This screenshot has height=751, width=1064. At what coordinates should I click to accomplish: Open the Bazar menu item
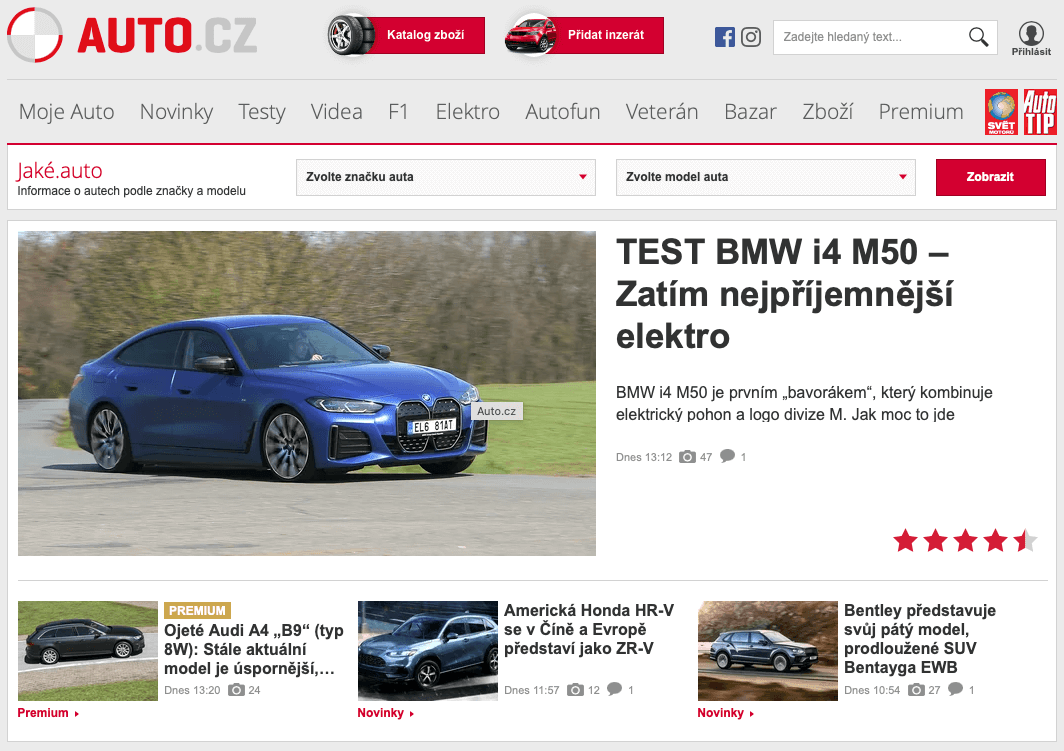750,112
